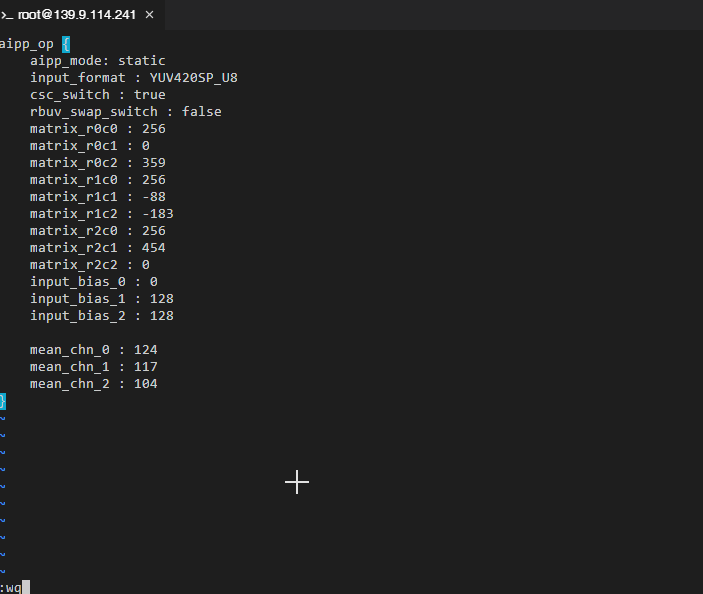Click the input_bias_2 value 128
703x594 pixels.
point(162,316)
